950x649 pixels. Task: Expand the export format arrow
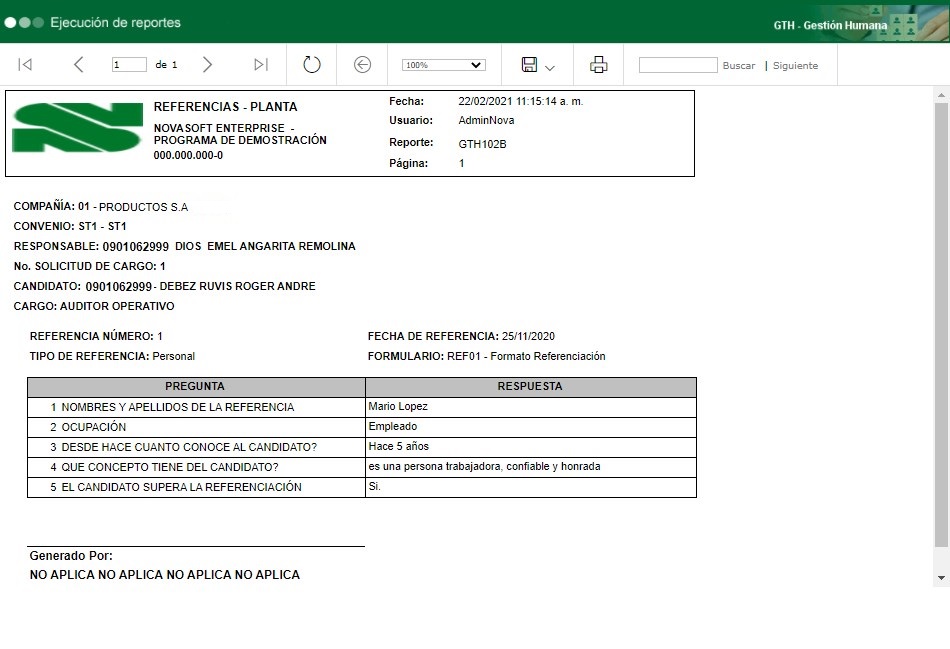(550, 68)
